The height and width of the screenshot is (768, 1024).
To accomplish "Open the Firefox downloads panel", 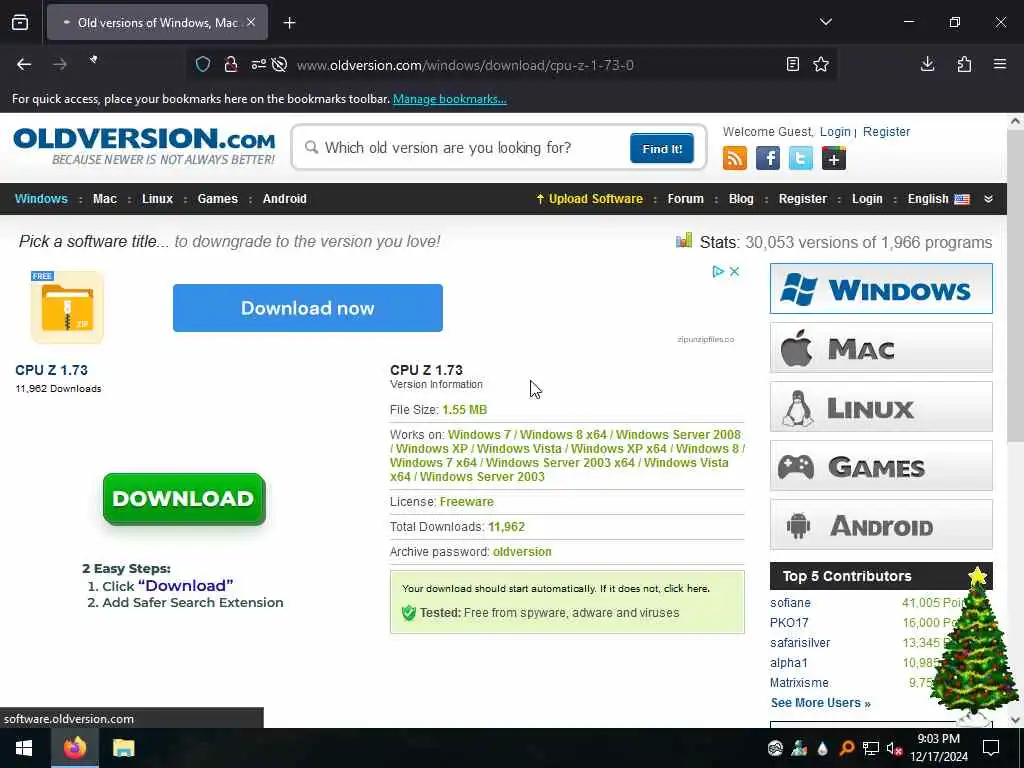I will [x=927, y=64].
